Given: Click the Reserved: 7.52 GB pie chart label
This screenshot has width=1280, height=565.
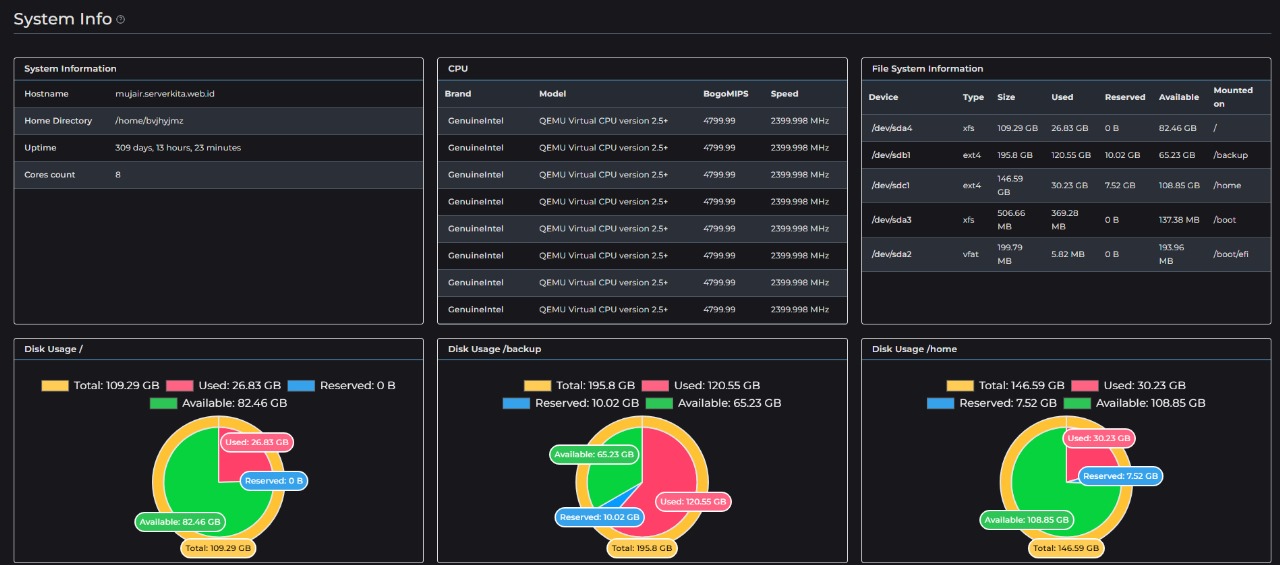Looking at the screenshot, I should 1120,476.
